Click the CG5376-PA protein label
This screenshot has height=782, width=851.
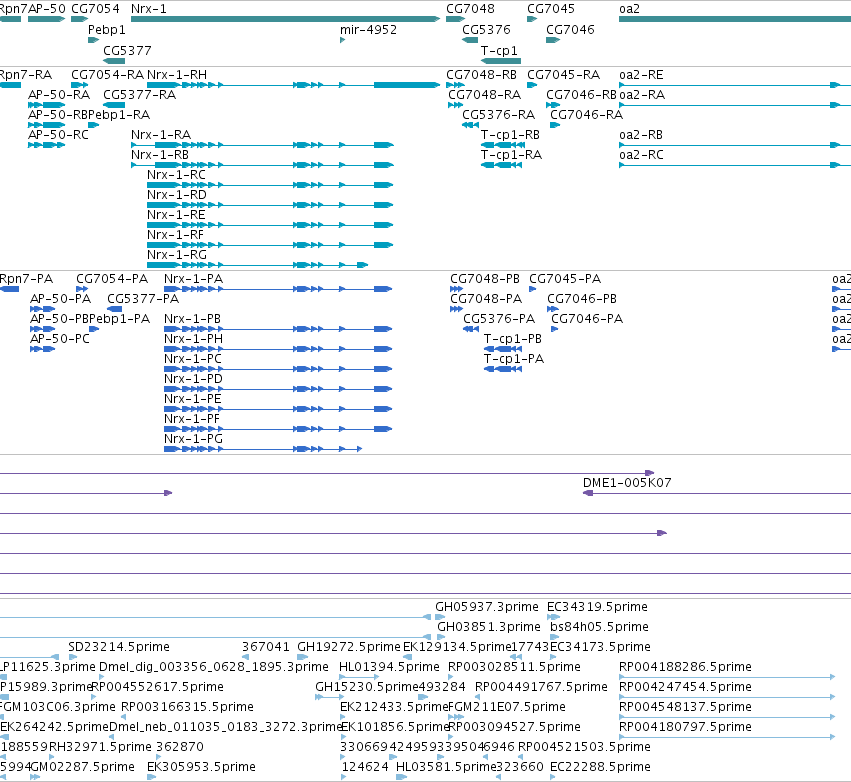[x=499, y=319]
